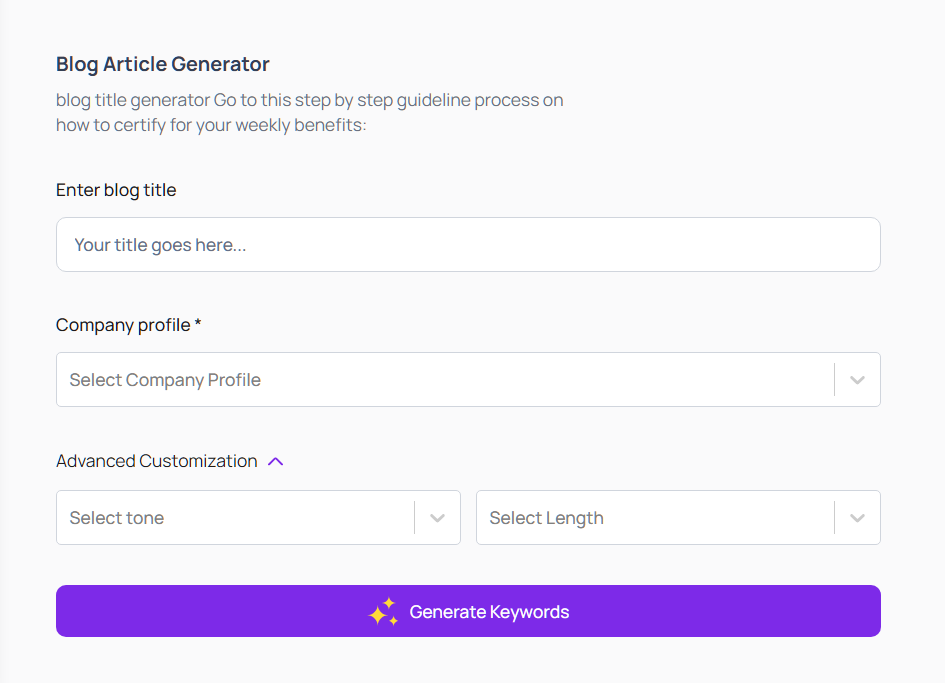
Task: Click the Select Length chevron arrow
Action: coord(857,518)
